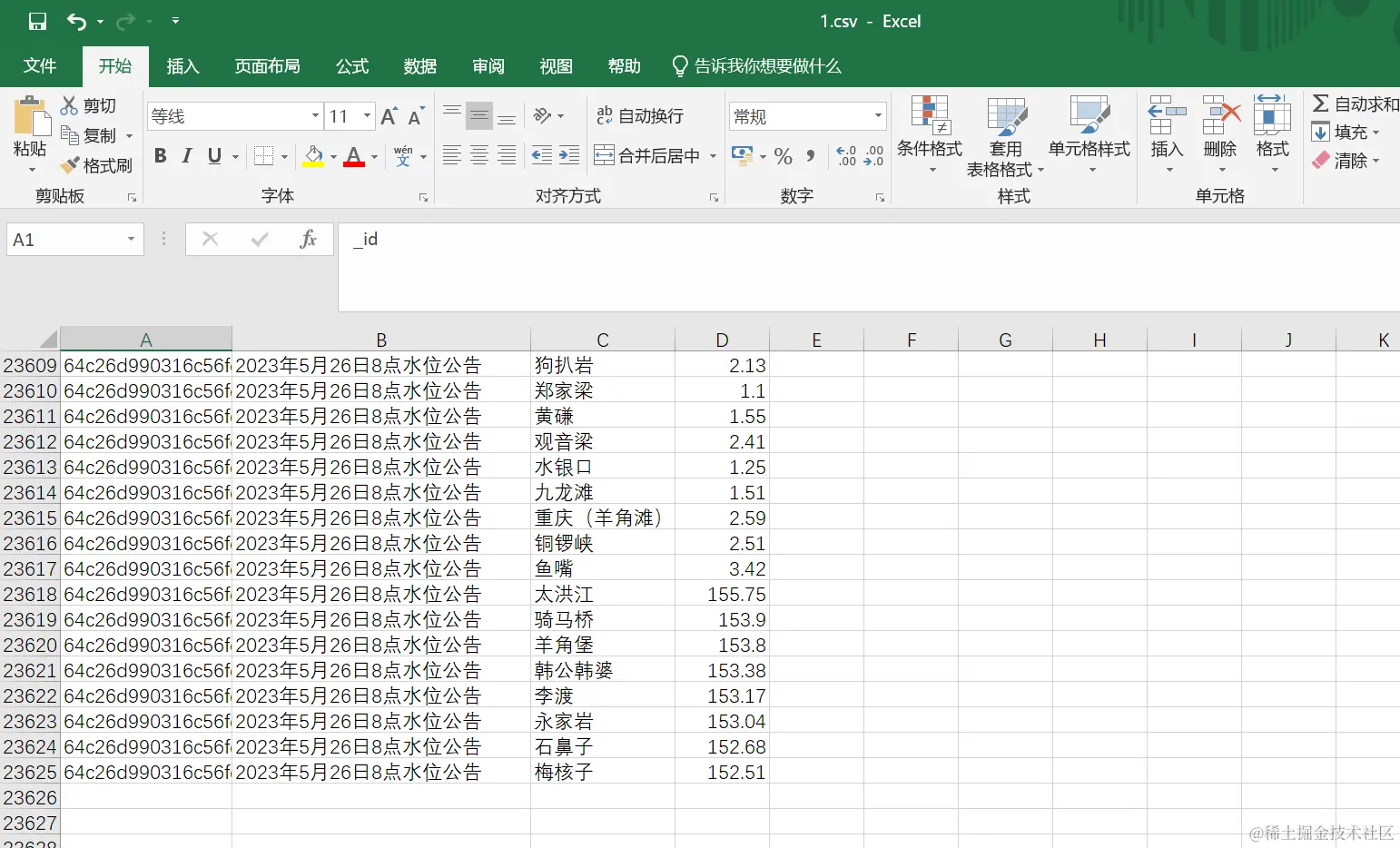
Task: Toggle 自动换行 wrap text
Action: click(x=640, y=115)
